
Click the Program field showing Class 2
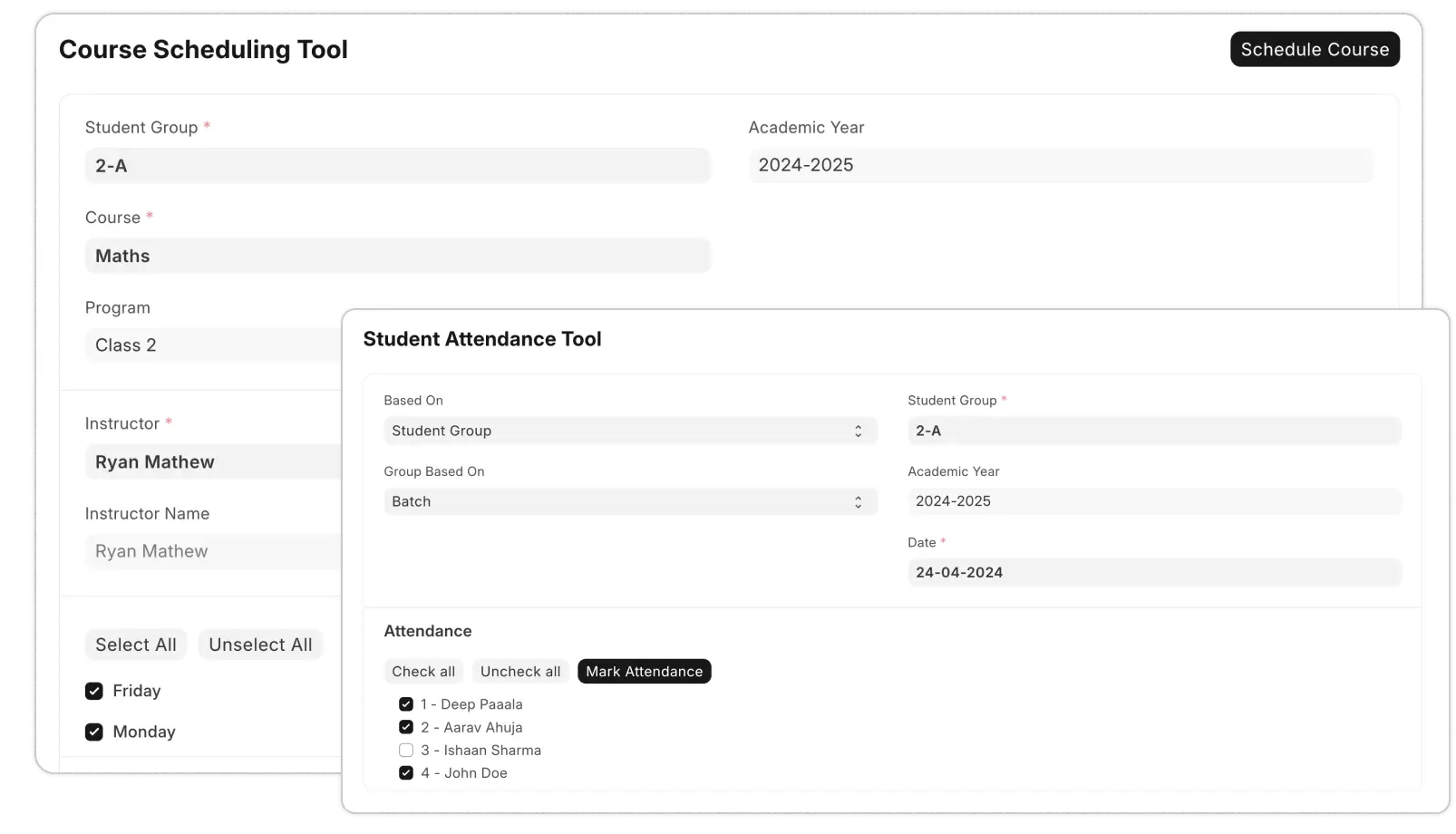click(x=213, y=345)
